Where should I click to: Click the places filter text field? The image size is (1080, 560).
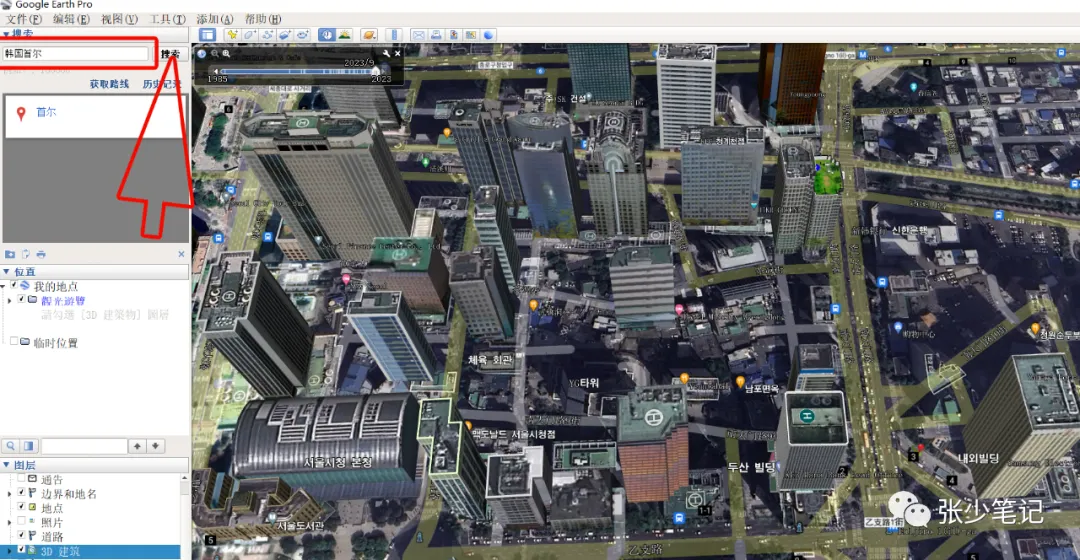click(84, 446)
